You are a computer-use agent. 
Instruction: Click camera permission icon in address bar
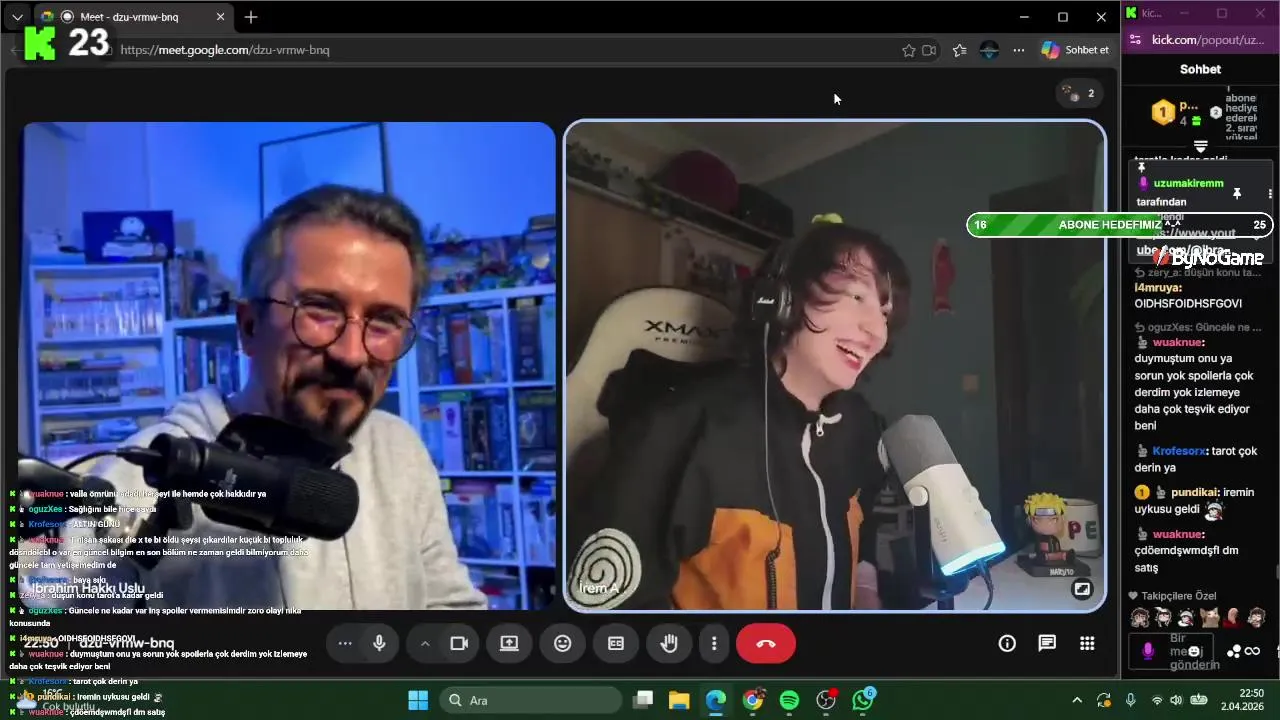929,50
